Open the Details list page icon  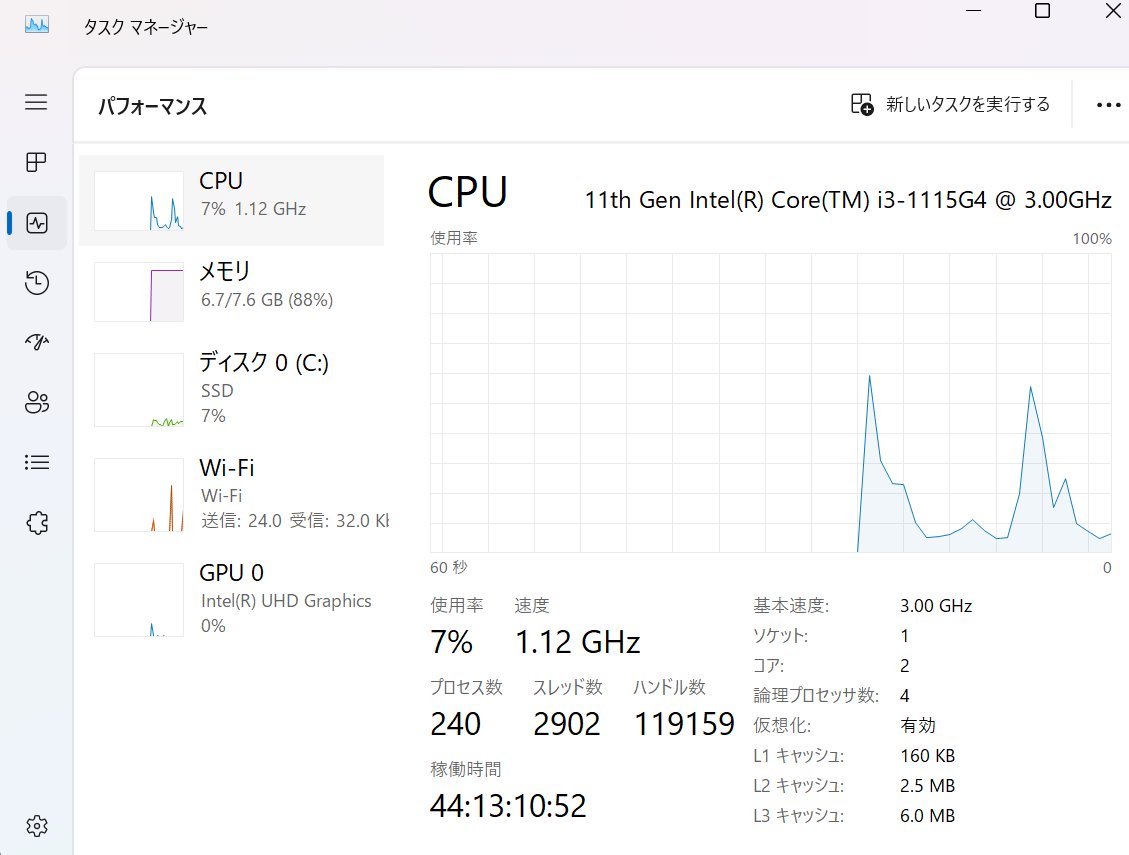[x=37, y=462]
